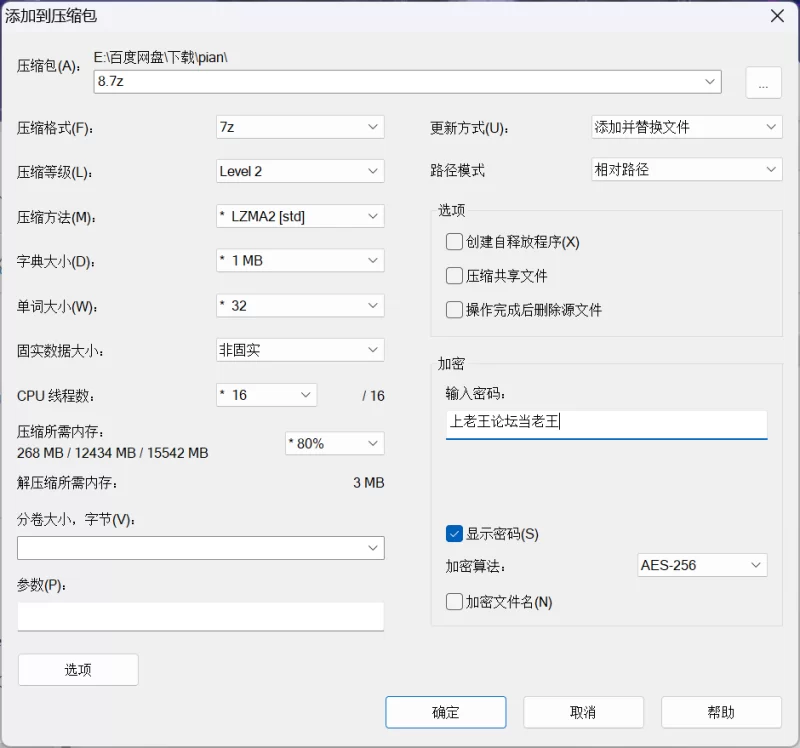Click the 参数 parameters input field
Image resolution: width=800 pixels, height=748 pixels.
pyautogui.click(x=201, y=616)
